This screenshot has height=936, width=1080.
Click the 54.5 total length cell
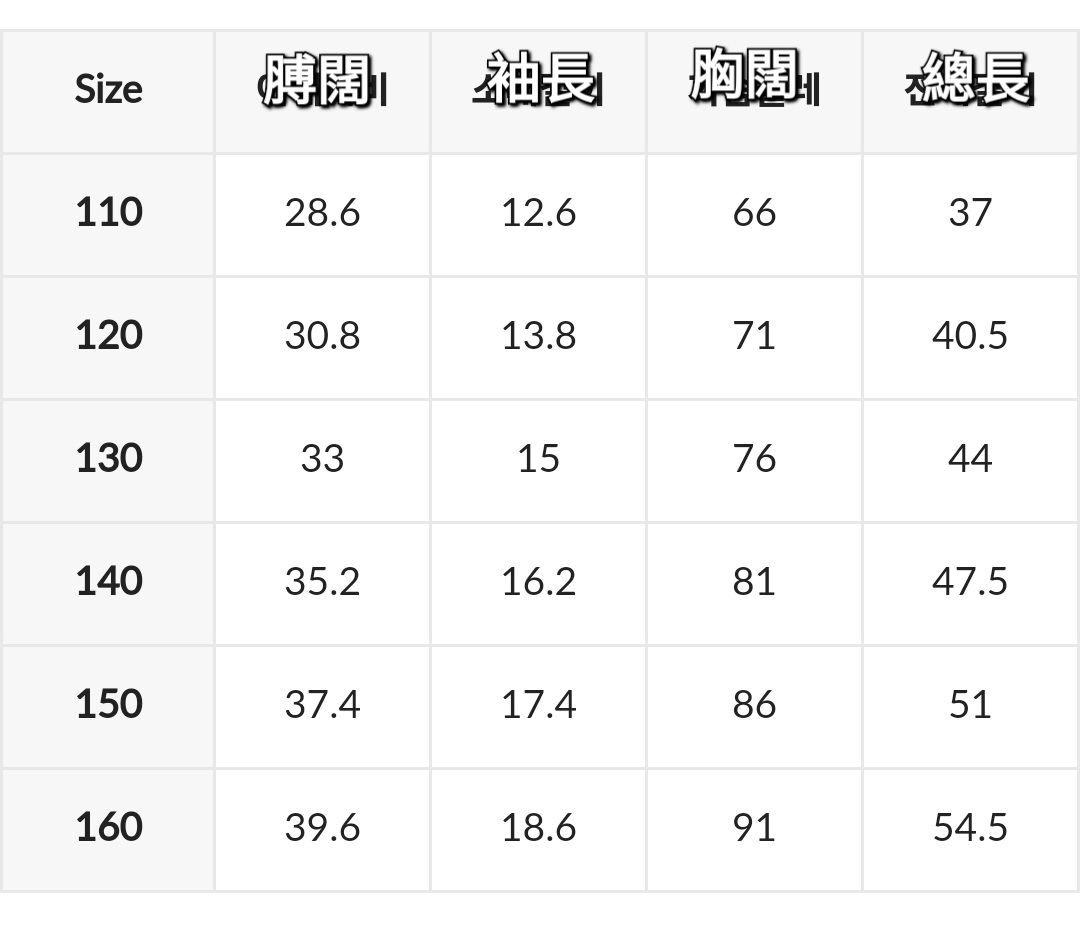point(970,827)
